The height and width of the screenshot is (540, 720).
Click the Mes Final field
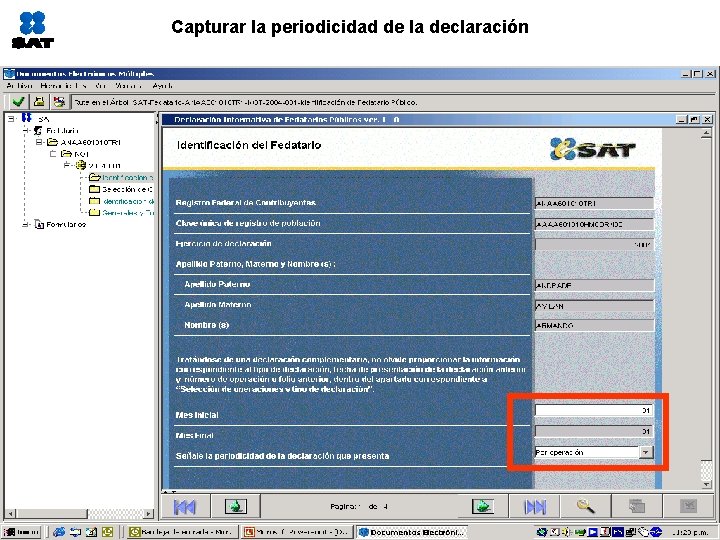(x=594, y=431)
